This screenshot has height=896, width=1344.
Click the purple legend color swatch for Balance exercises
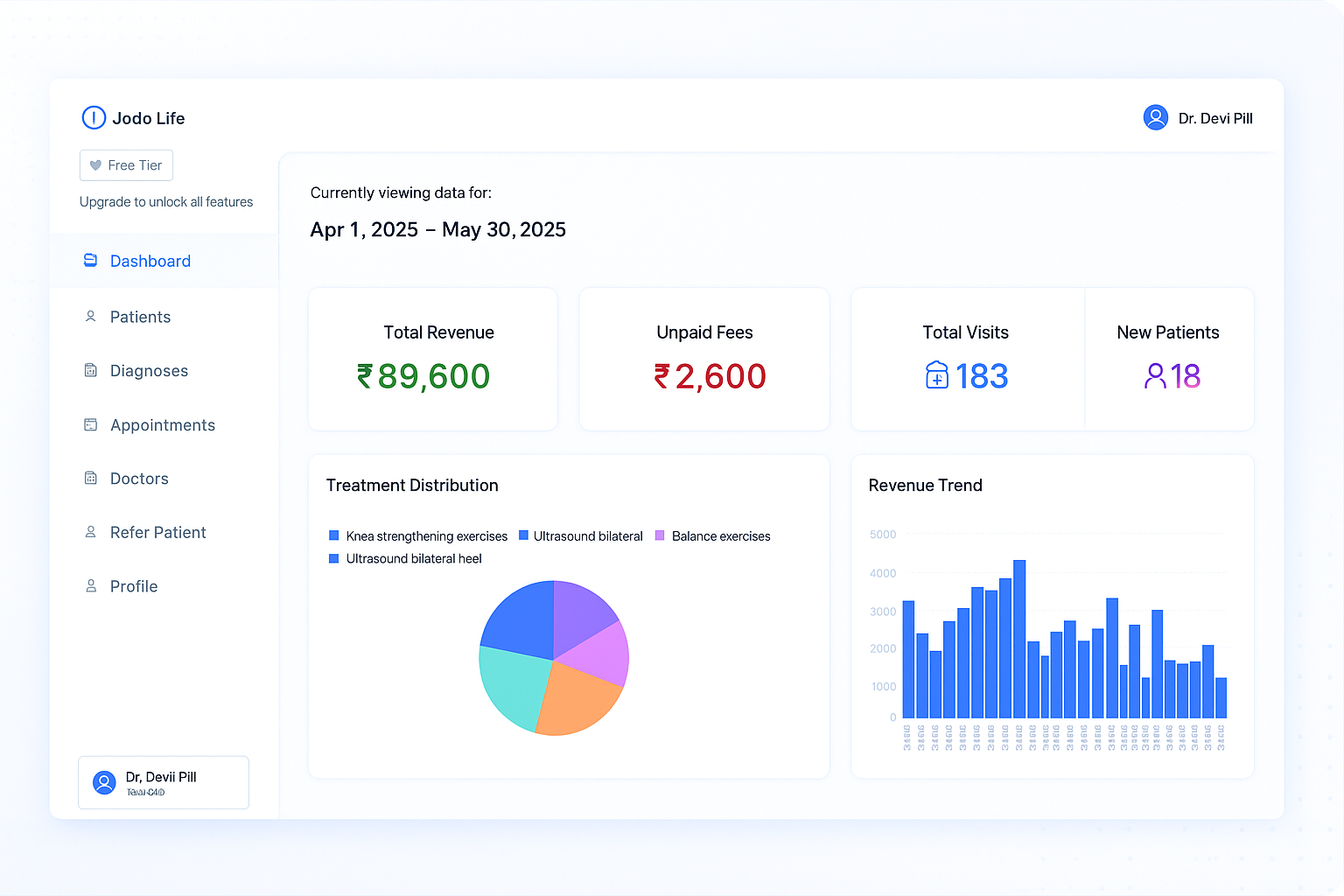click(x=660, y=535)
